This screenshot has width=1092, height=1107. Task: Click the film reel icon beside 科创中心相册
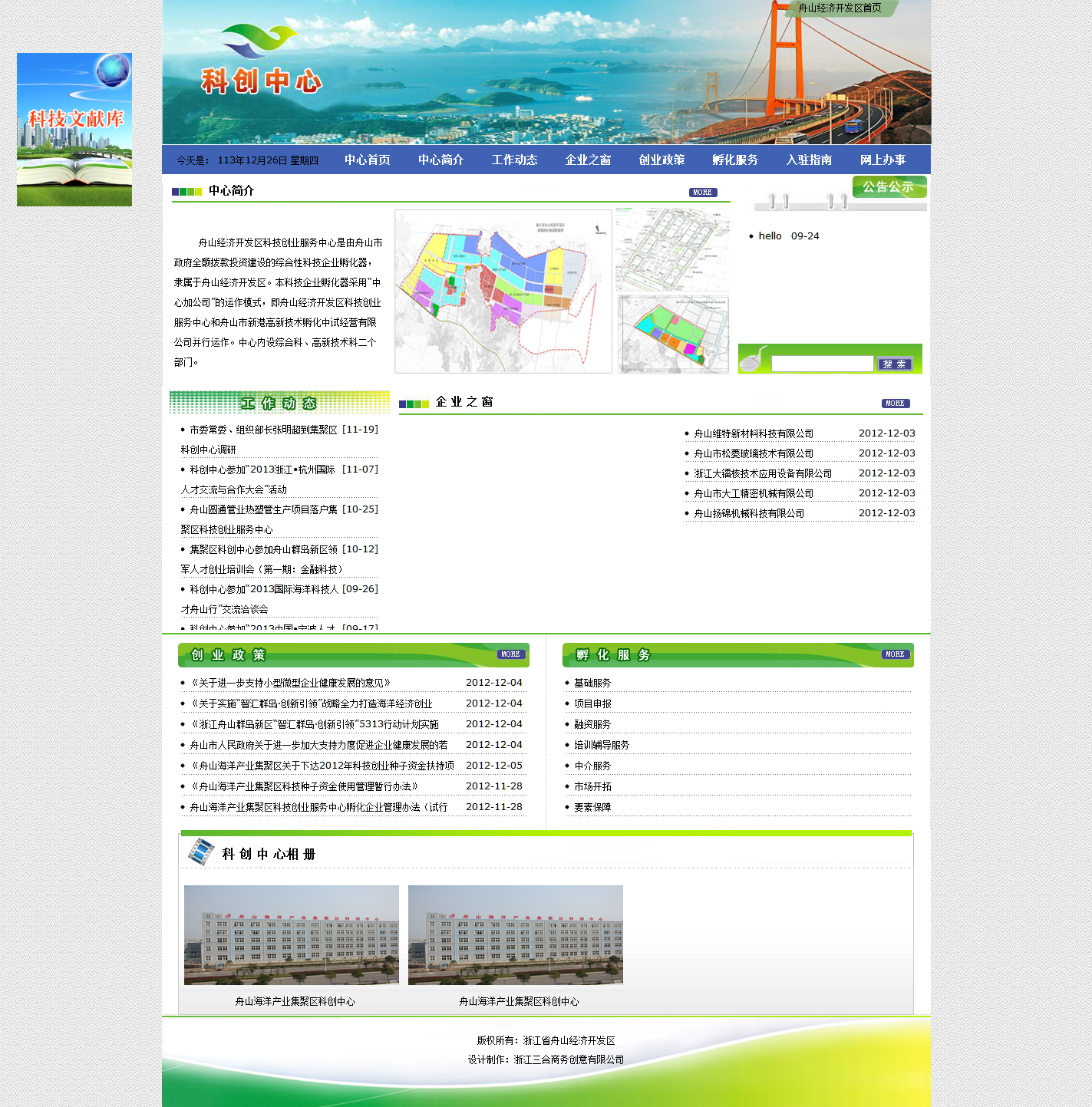201,852
